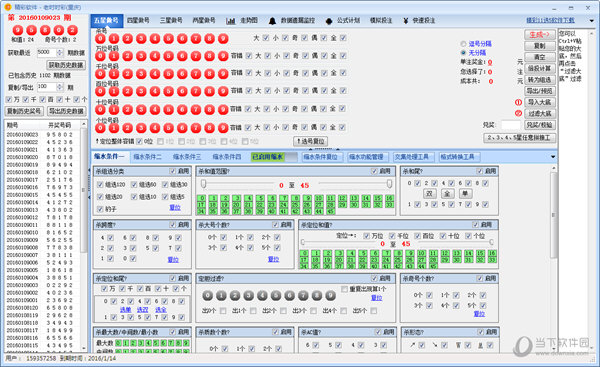The height and width of the screenshot is (367, 600).
Task: Click the stepper arrows of 复制/导出 100 field
Action: (60, 87)
